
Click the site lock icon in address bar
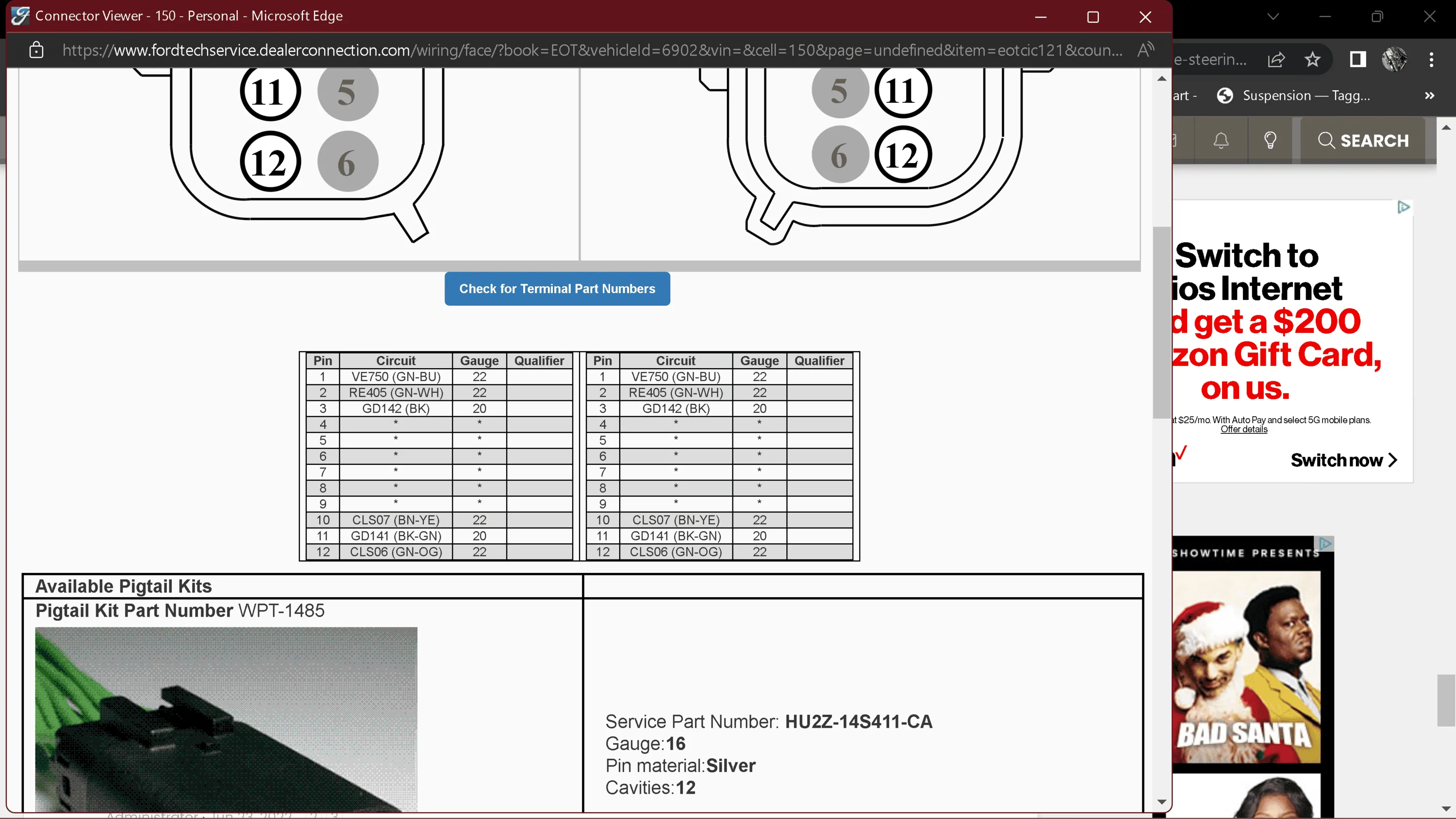click(x=36, y=50)
